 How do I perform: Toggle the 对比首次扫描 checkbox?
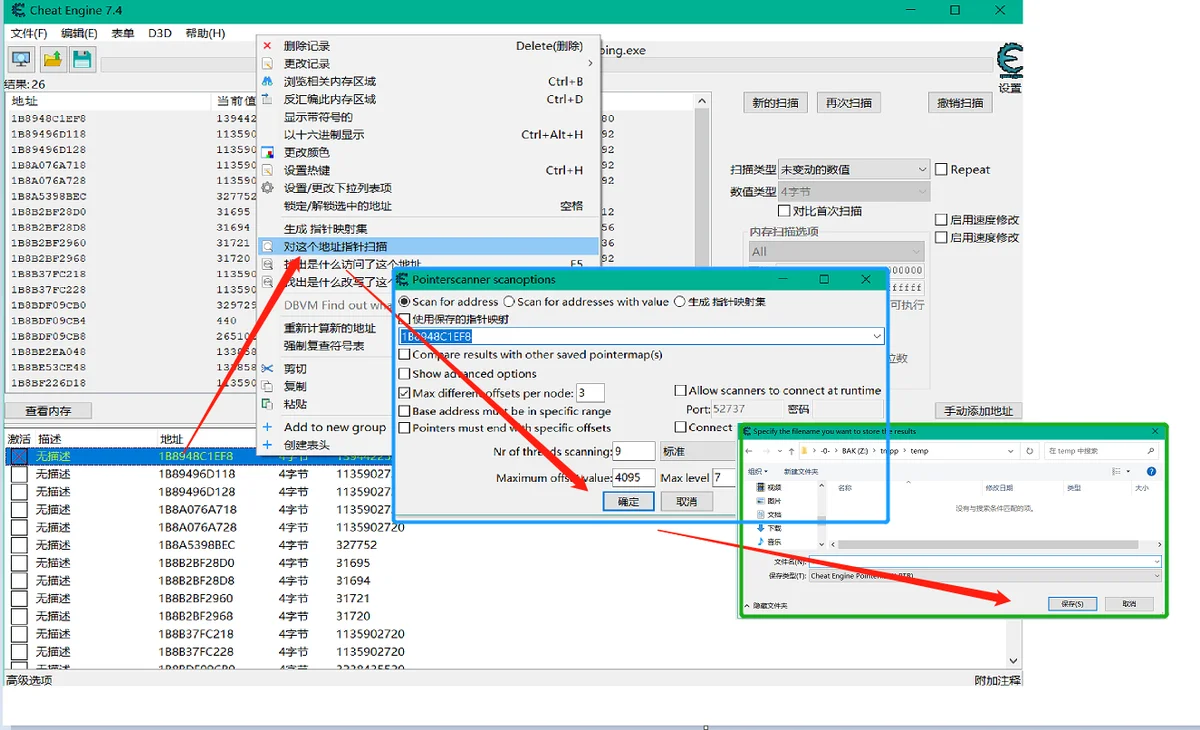[x=784, y=211]
